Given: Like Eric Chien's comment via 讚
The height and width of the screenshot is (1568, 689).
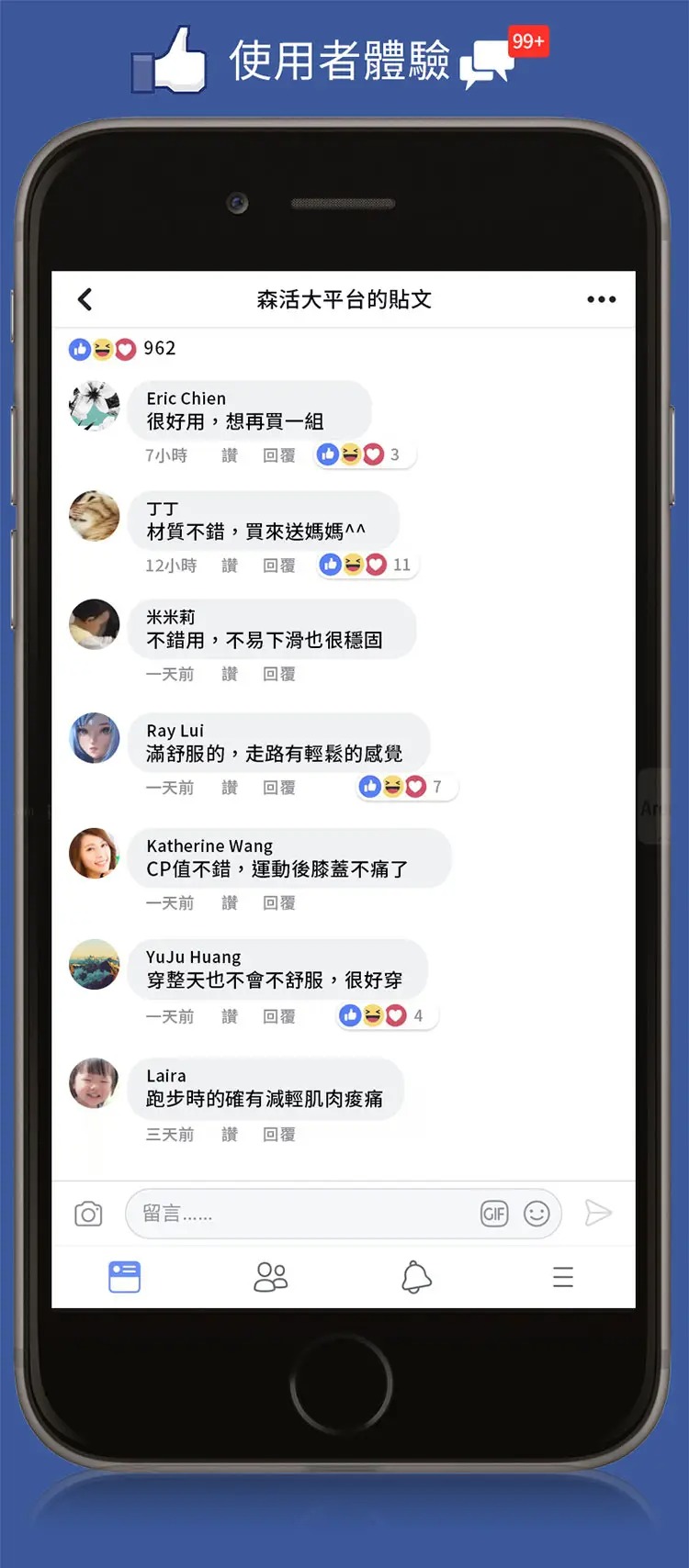Looking at the screenshot, I should [230, 455].
